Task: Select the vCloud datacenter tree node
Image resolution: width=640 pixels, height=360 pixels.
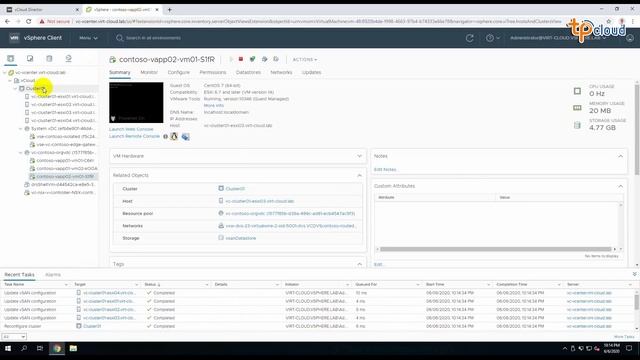Action: [x=28, y=80]
